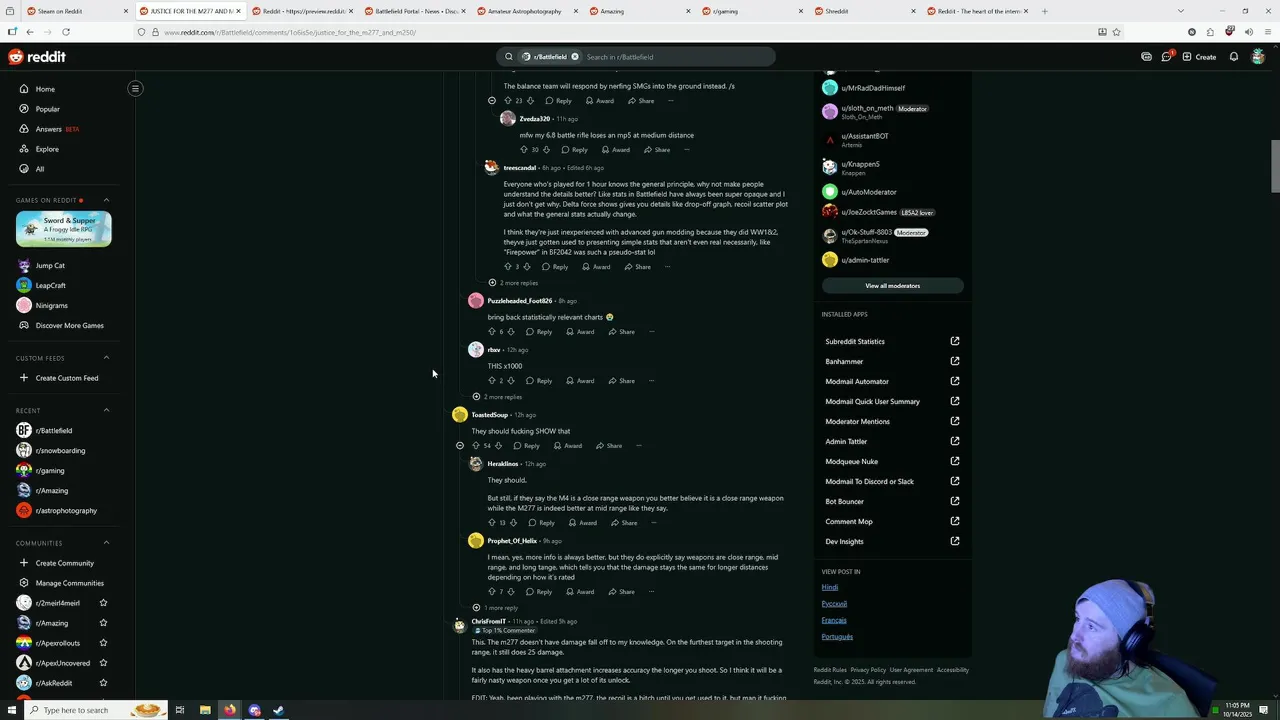Image resolution: width=1280 pixels, height=720 pixels.
Task: Open the user avatar menu in header
Action: coord(1259,57)
